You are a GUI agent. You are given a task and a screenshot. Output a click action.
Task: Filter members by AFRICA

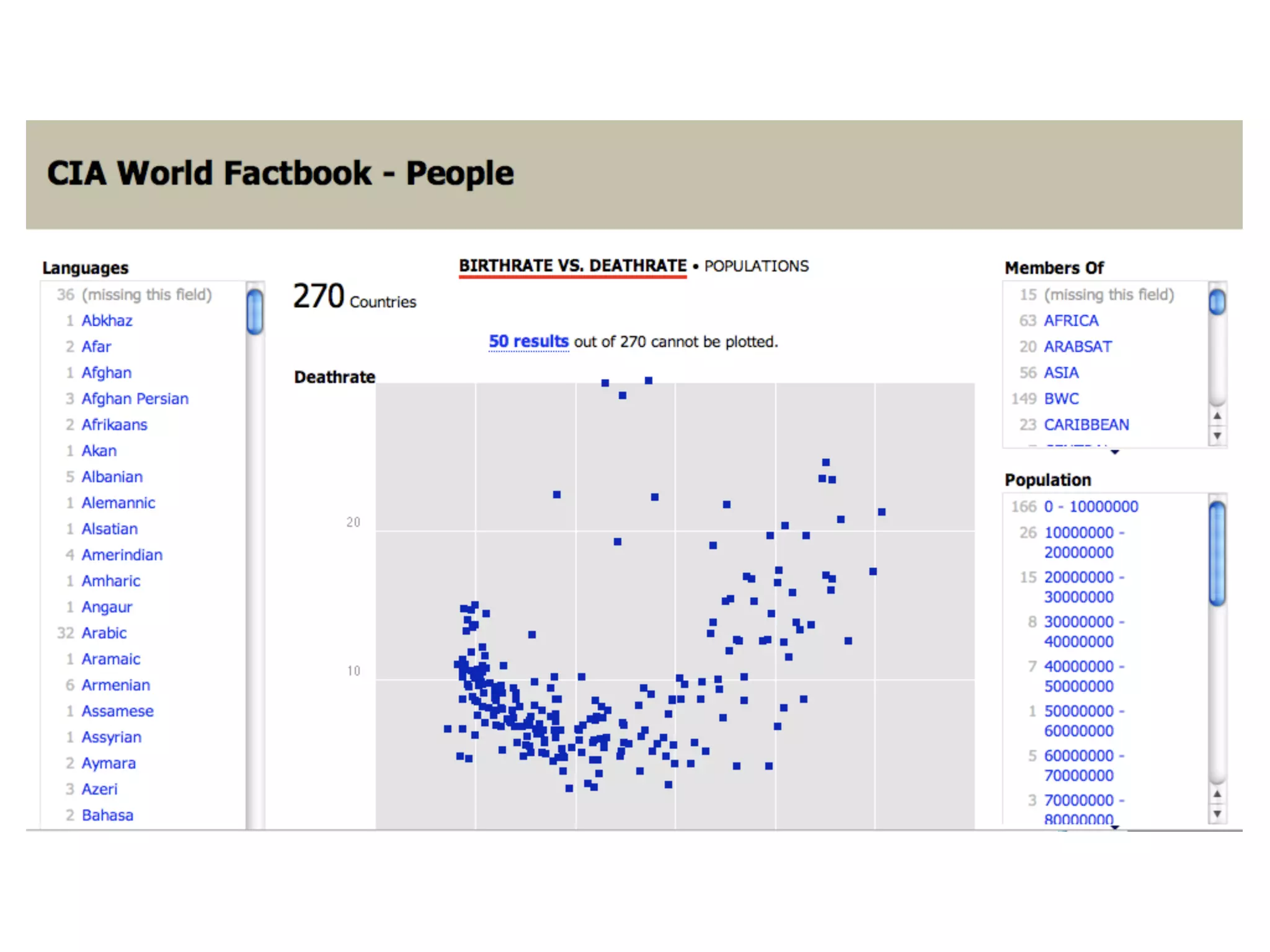(x=1071, y=320)
